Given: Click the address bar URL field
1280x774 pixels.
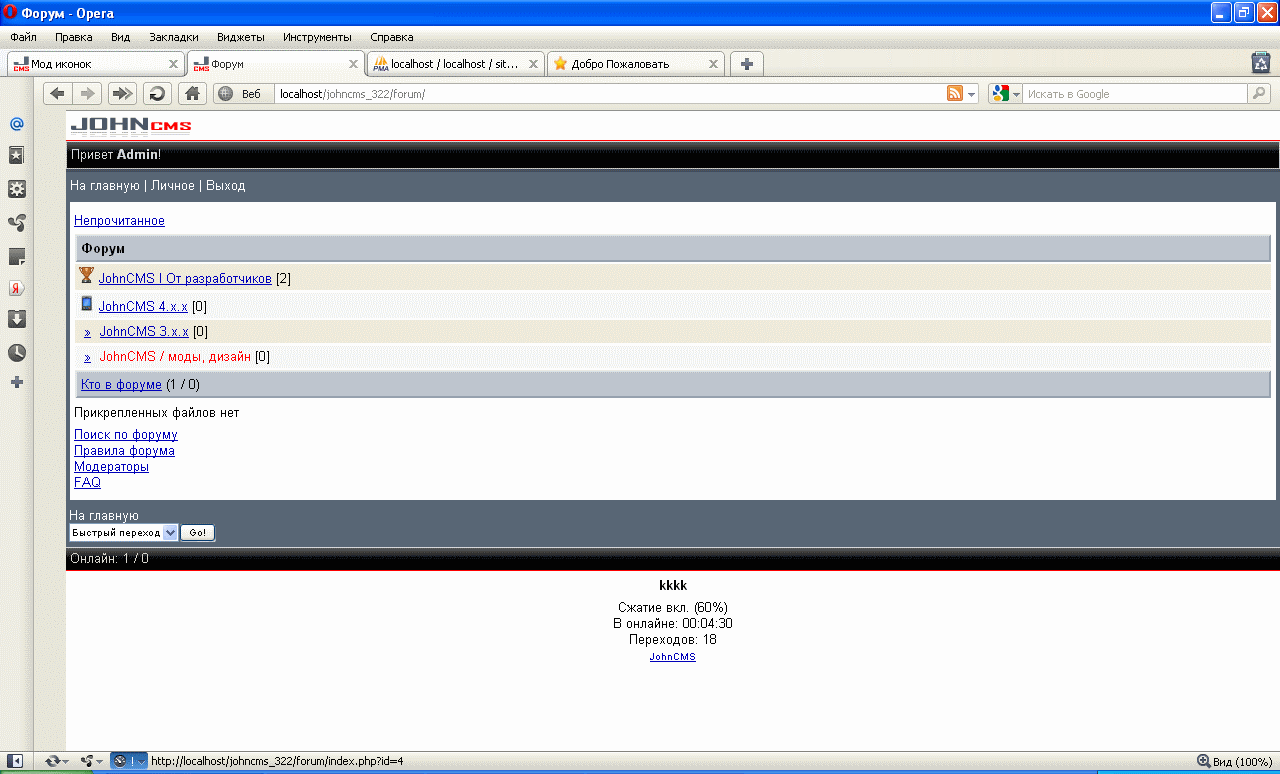Looking at the screenshot, I should [x=608, y=94].
